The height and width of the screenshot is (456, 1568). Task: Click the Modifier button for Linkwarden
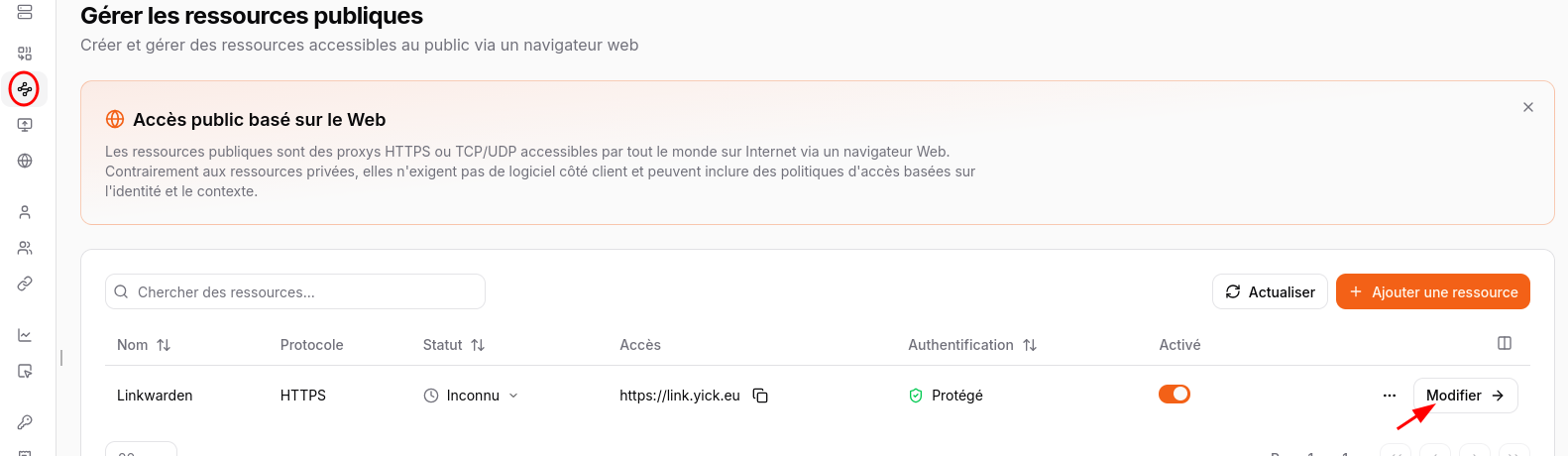coord(1465,396)
